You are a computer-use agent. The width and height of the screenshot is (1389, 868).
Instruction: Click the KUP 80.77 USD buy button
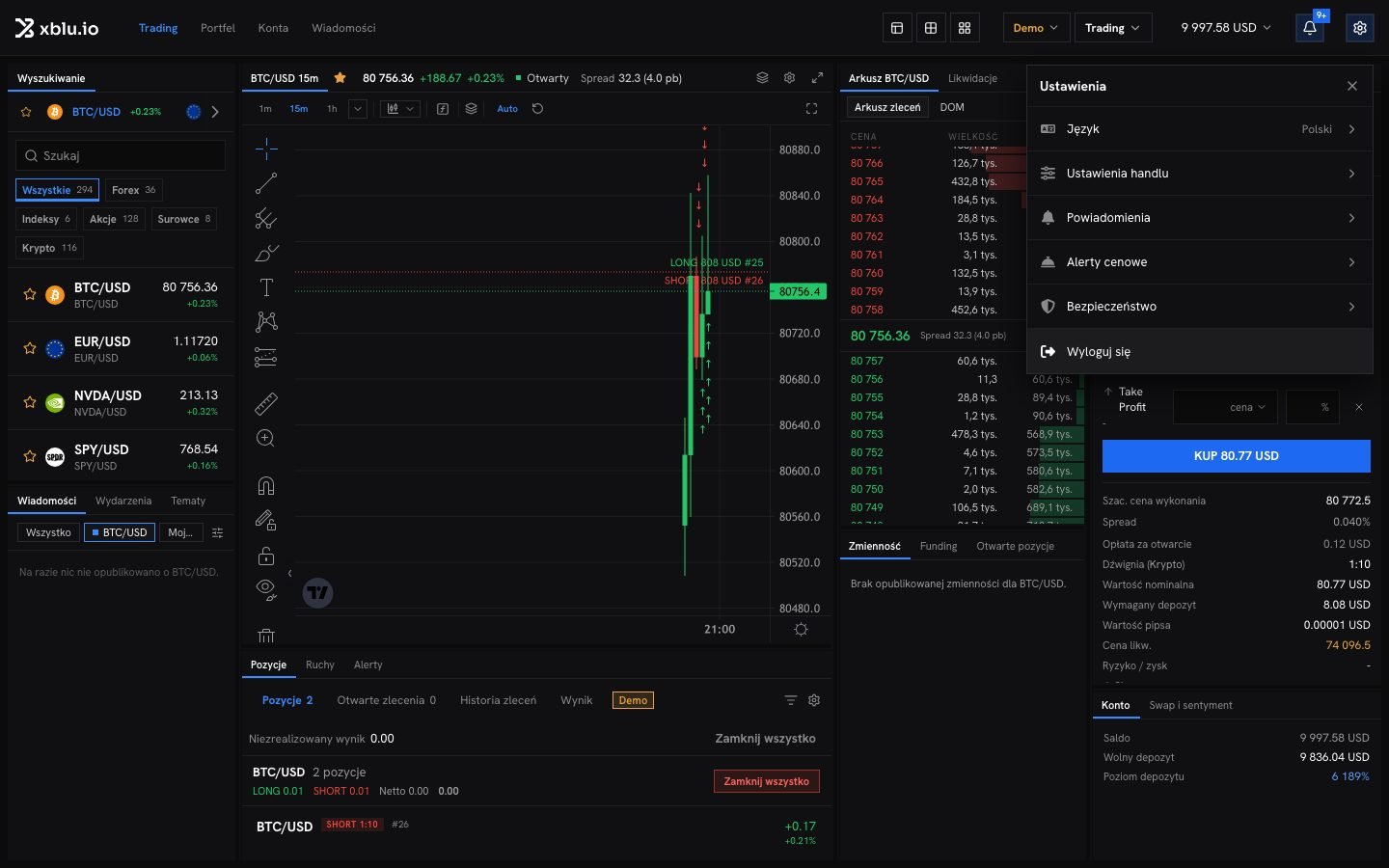pyautogui.click(x=1236, y=456)
